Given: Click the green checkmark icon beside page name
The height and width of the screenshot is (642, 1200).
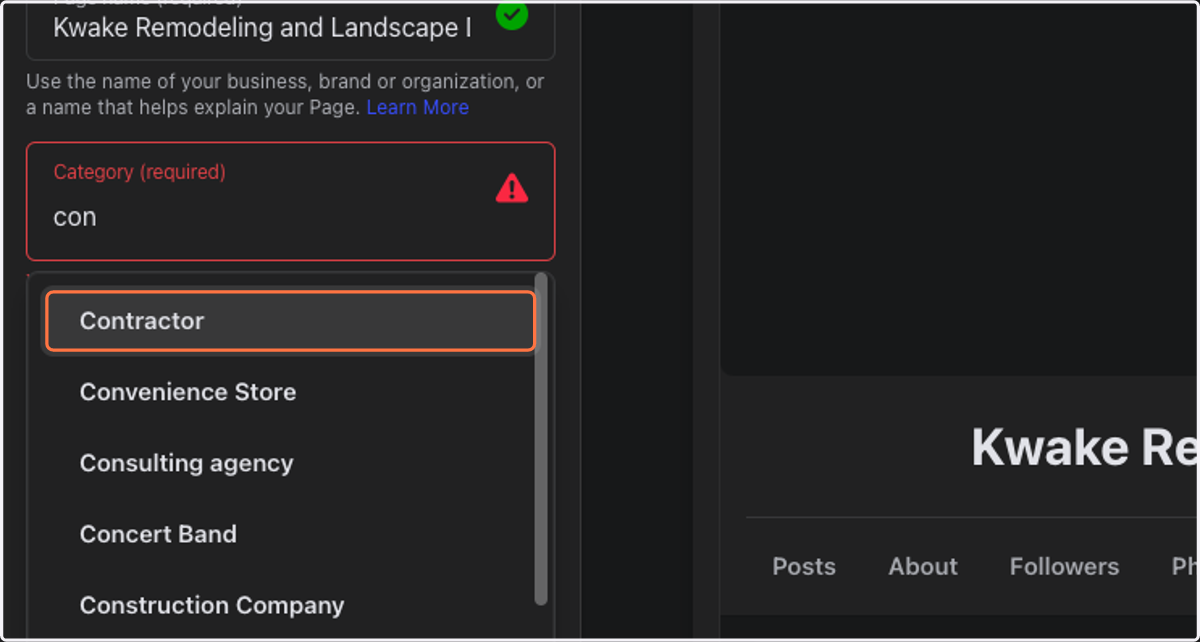Looking at the screenshot, I should [511, 14].
